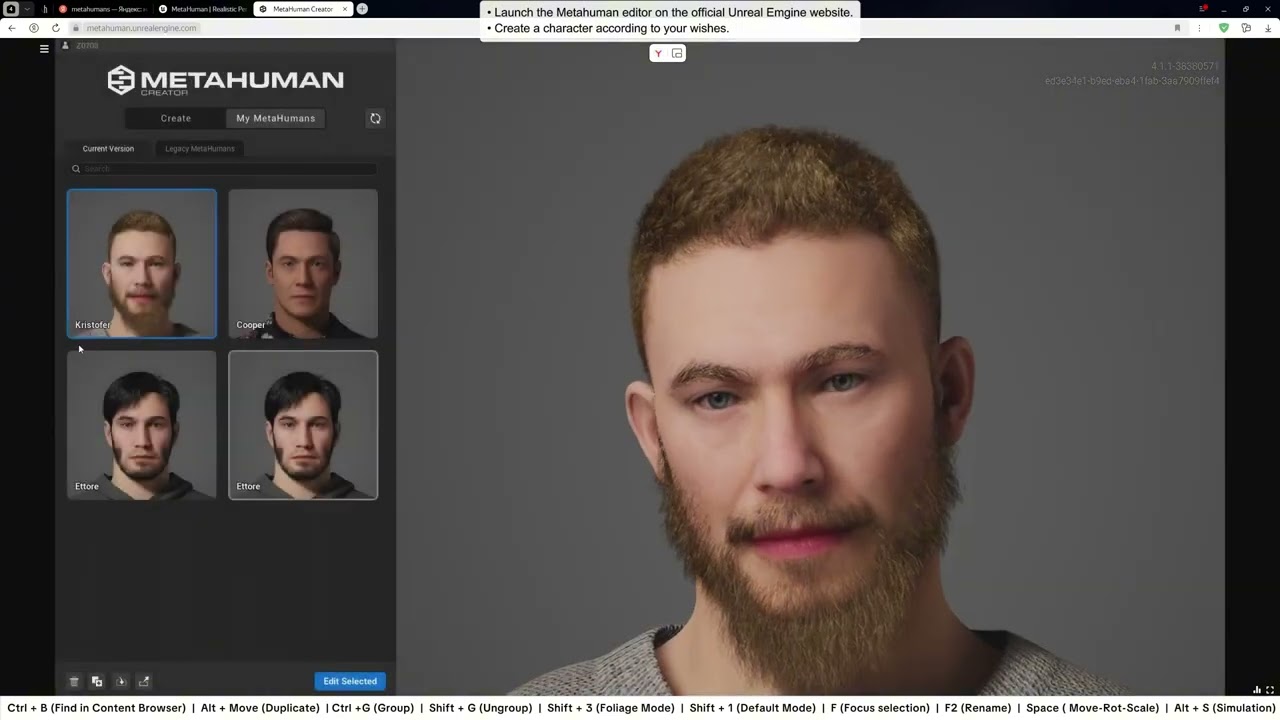1280x720 pixels.
Task: Click the address bar URL
Action: pyautogui.click(x=142, y=28)
